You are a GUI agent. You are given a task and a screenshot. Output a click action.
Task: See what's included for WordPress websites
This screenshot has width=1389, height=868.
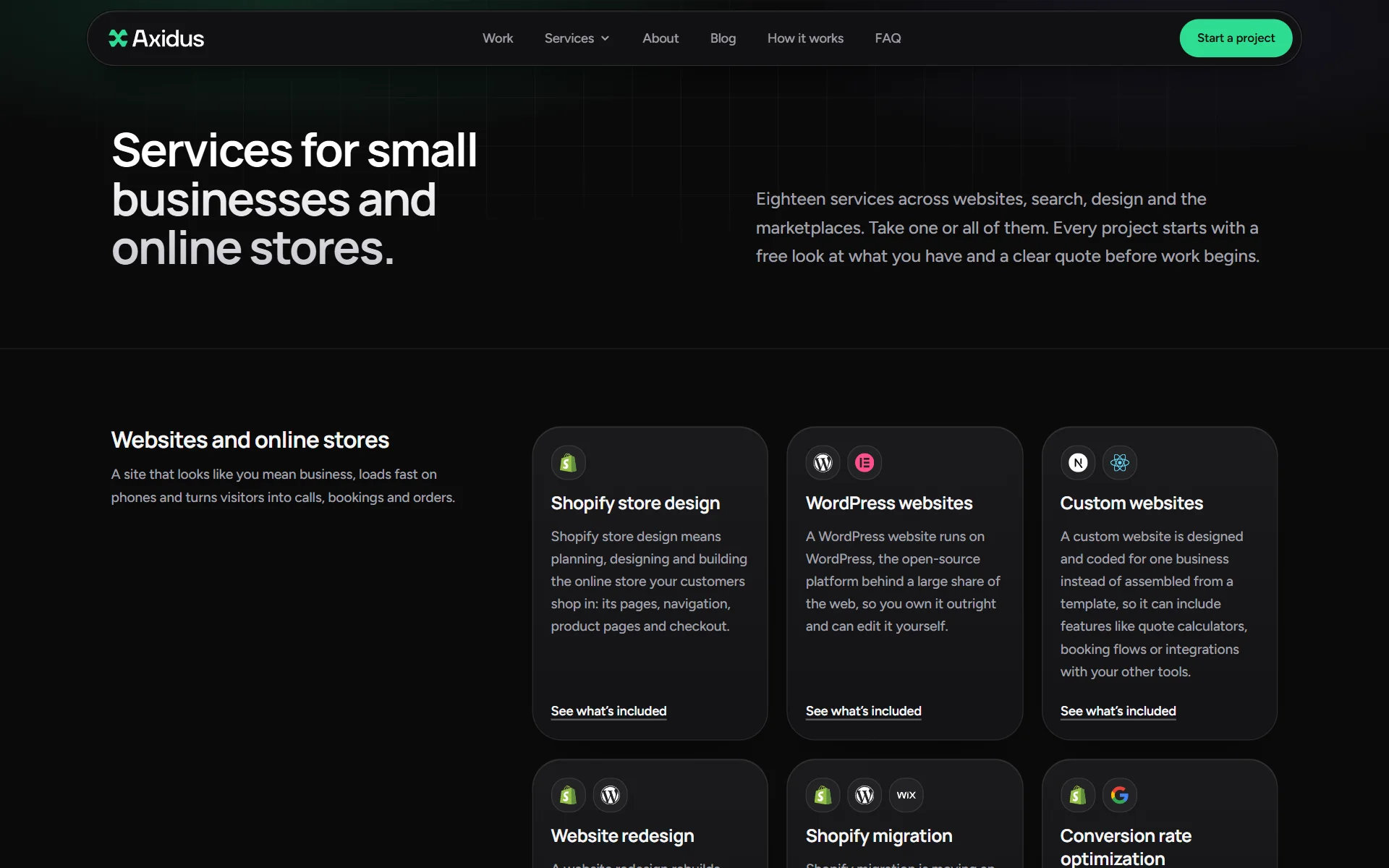[863, 711]
